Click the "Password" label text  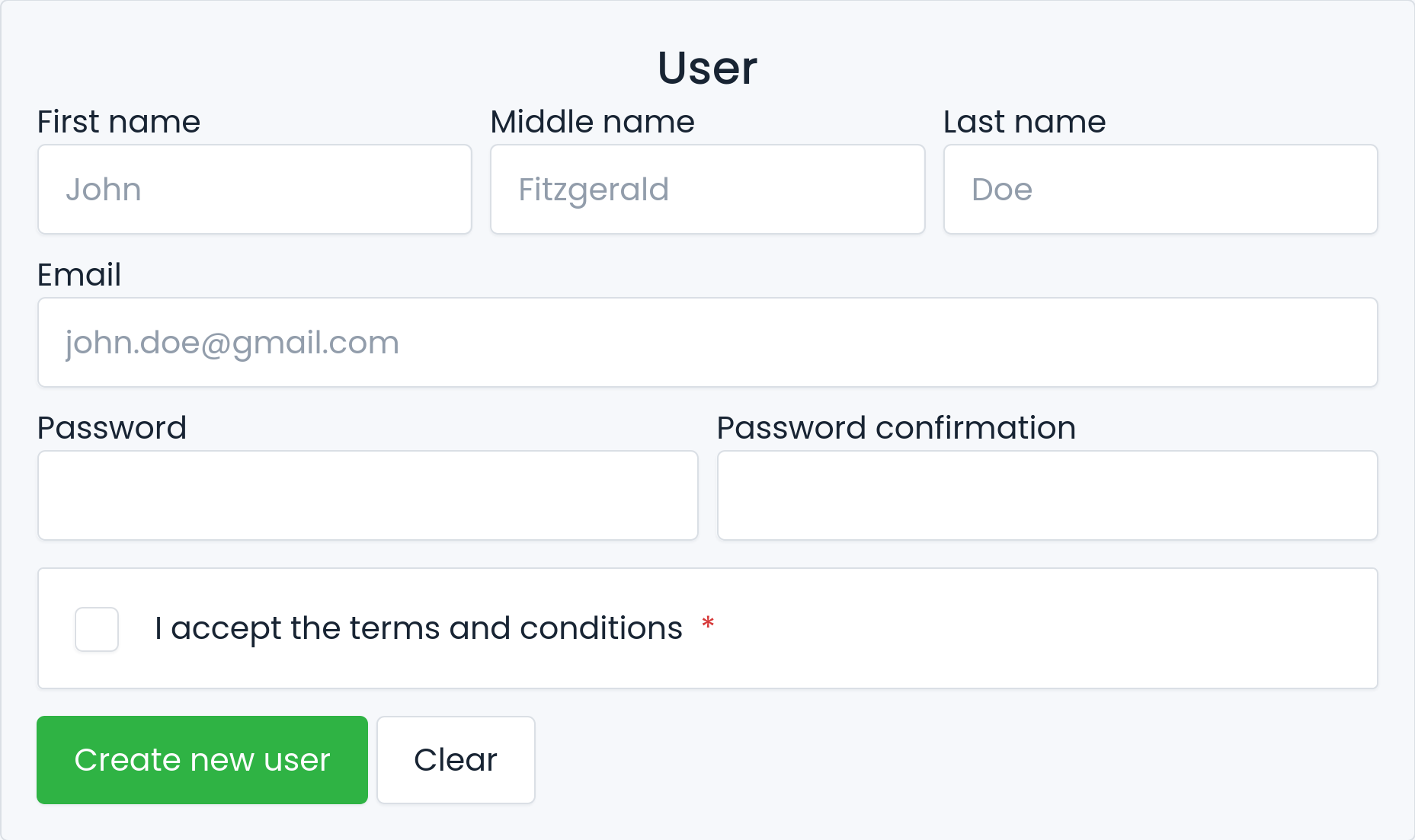point(112,428)
